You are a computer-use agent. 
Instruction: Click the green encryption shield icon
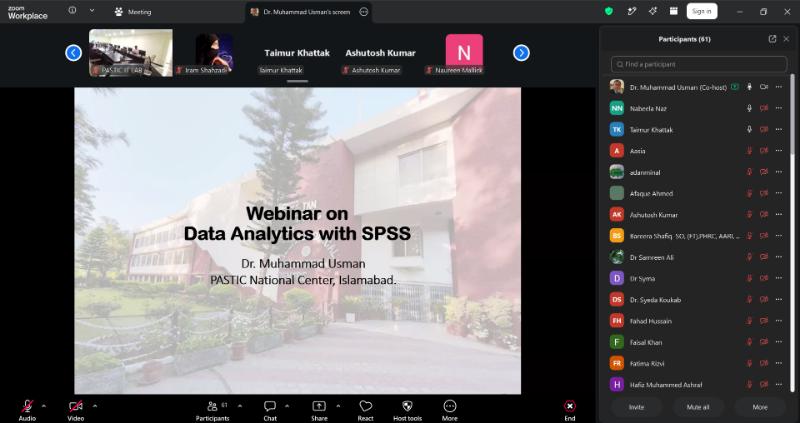(x=609, y=11)
